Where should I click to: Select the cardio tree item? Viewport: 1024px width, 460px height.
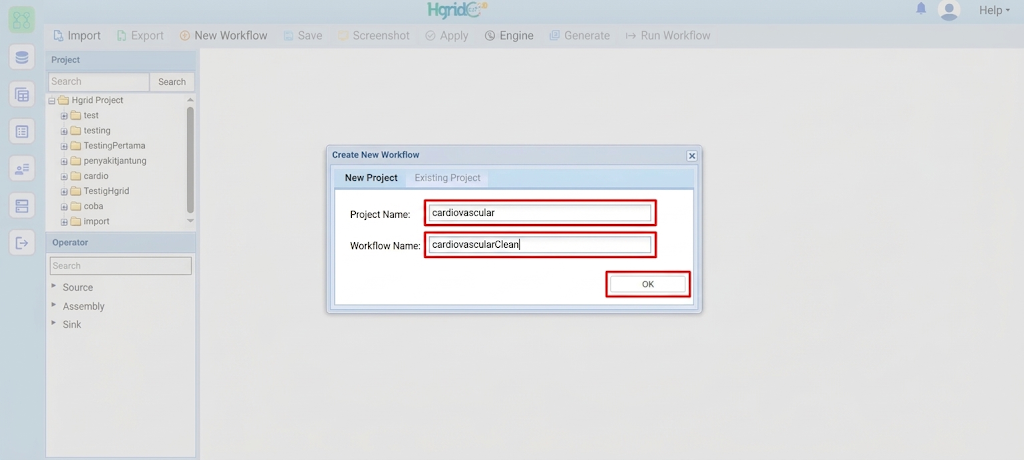[x=96, y=176]
